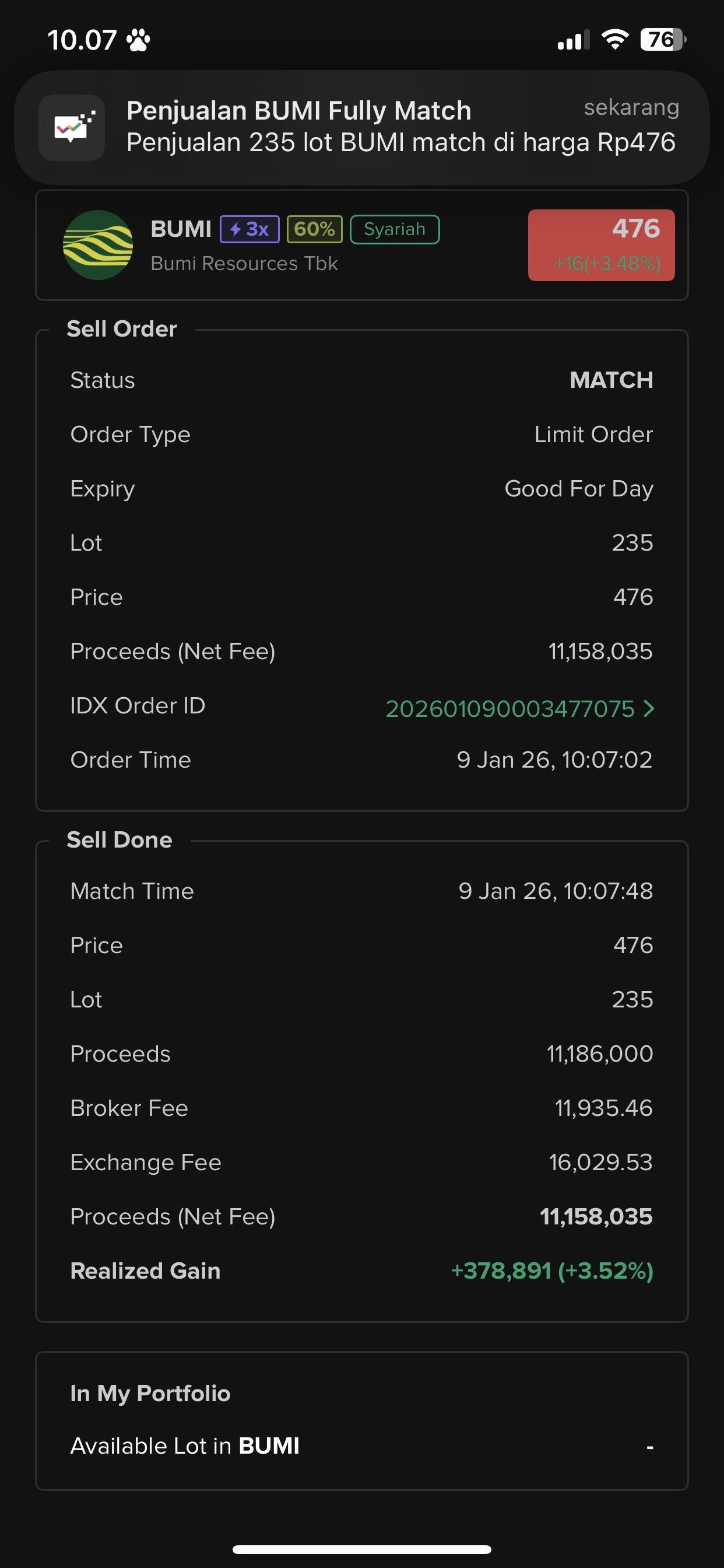This screenshot has height=1568, width=724.
Task: Expand IDX Order ID chevron arrow
Action: (649, 709)
